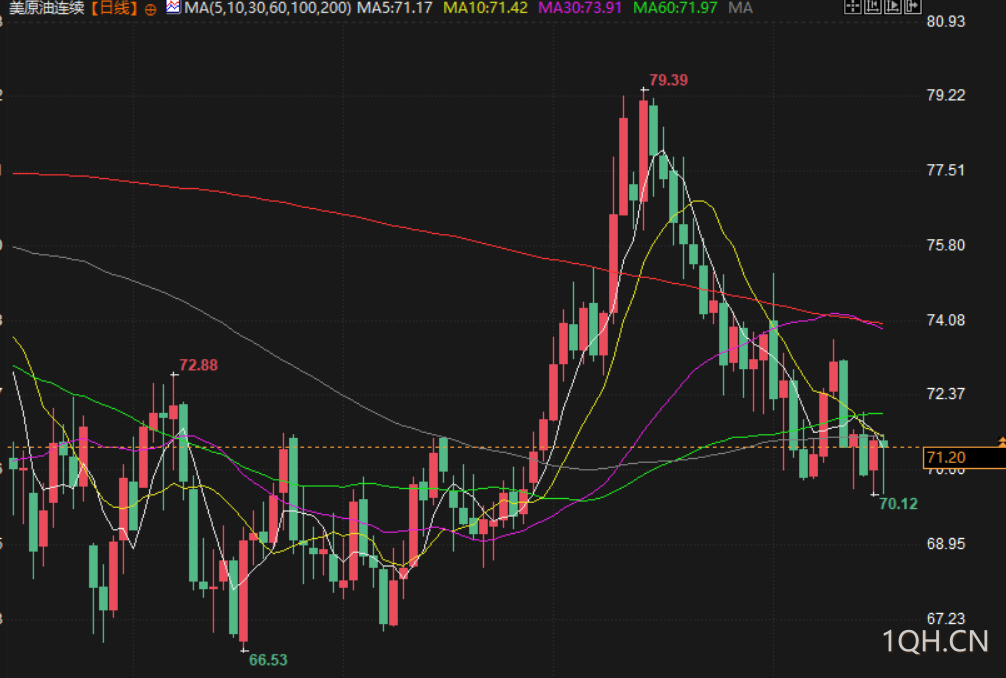Click the scroll-left range icon with left arrow
The image size is (1006, 678).
[x=873, y=6]
